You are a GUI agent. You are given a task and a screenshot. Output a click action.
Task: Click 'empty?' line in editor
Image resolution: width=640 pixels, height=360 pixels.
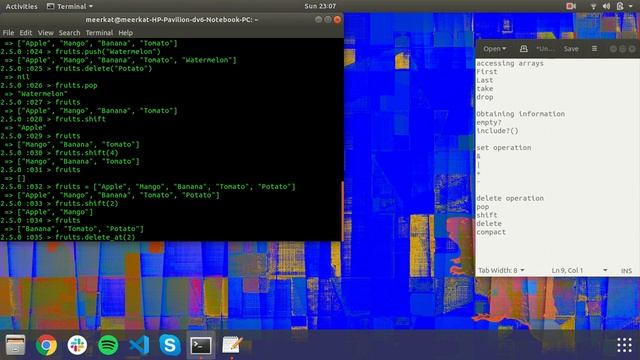click(489, 122)
